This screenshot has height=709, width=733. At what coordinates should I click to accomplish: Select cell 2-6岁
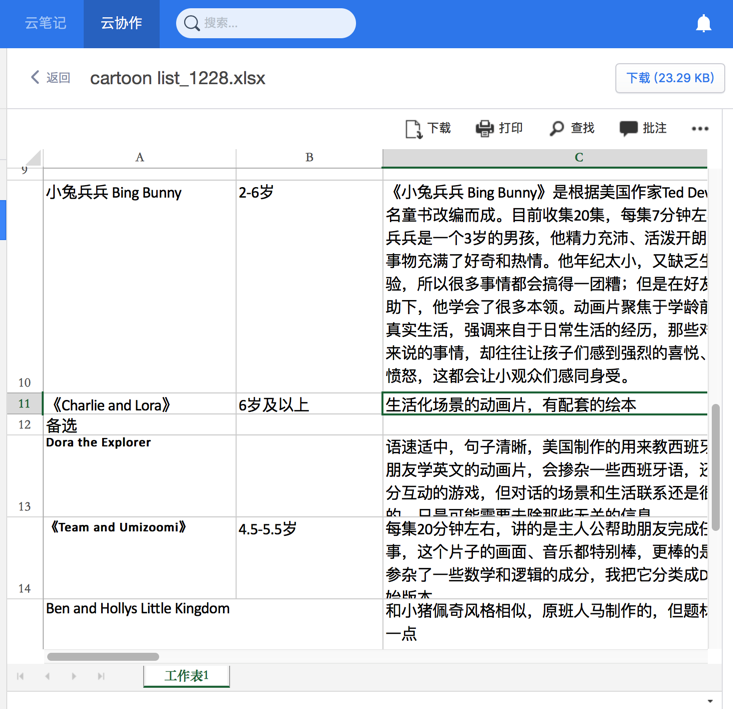[x=309, y=286]
